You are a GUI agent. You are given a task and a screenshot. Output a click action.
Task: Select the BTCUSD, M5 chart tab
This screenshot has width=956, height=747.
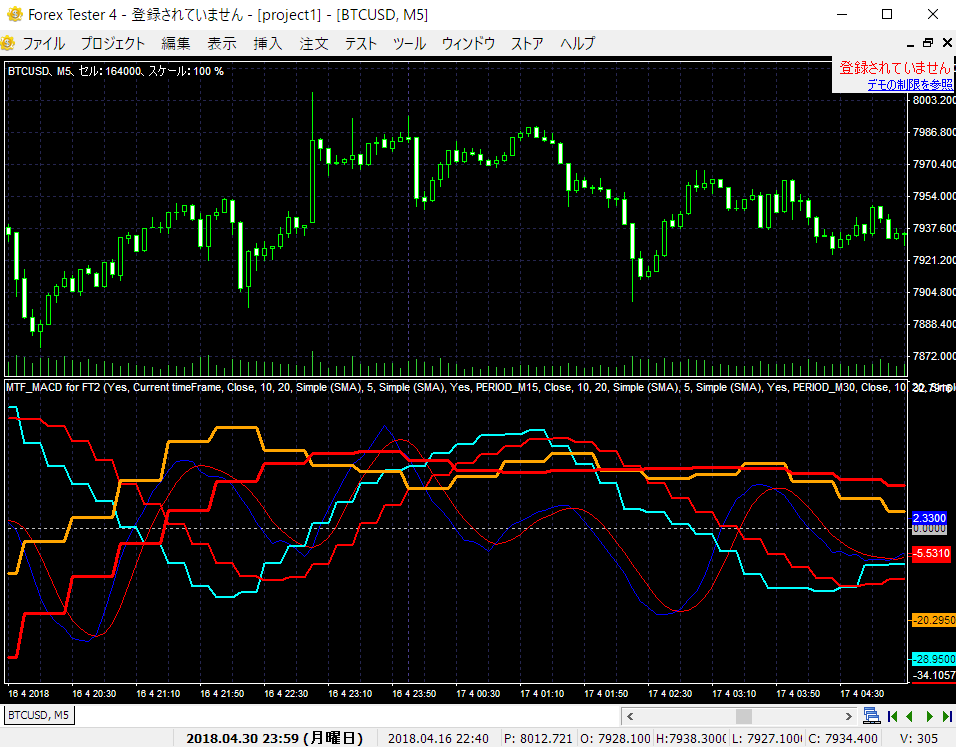39,715
